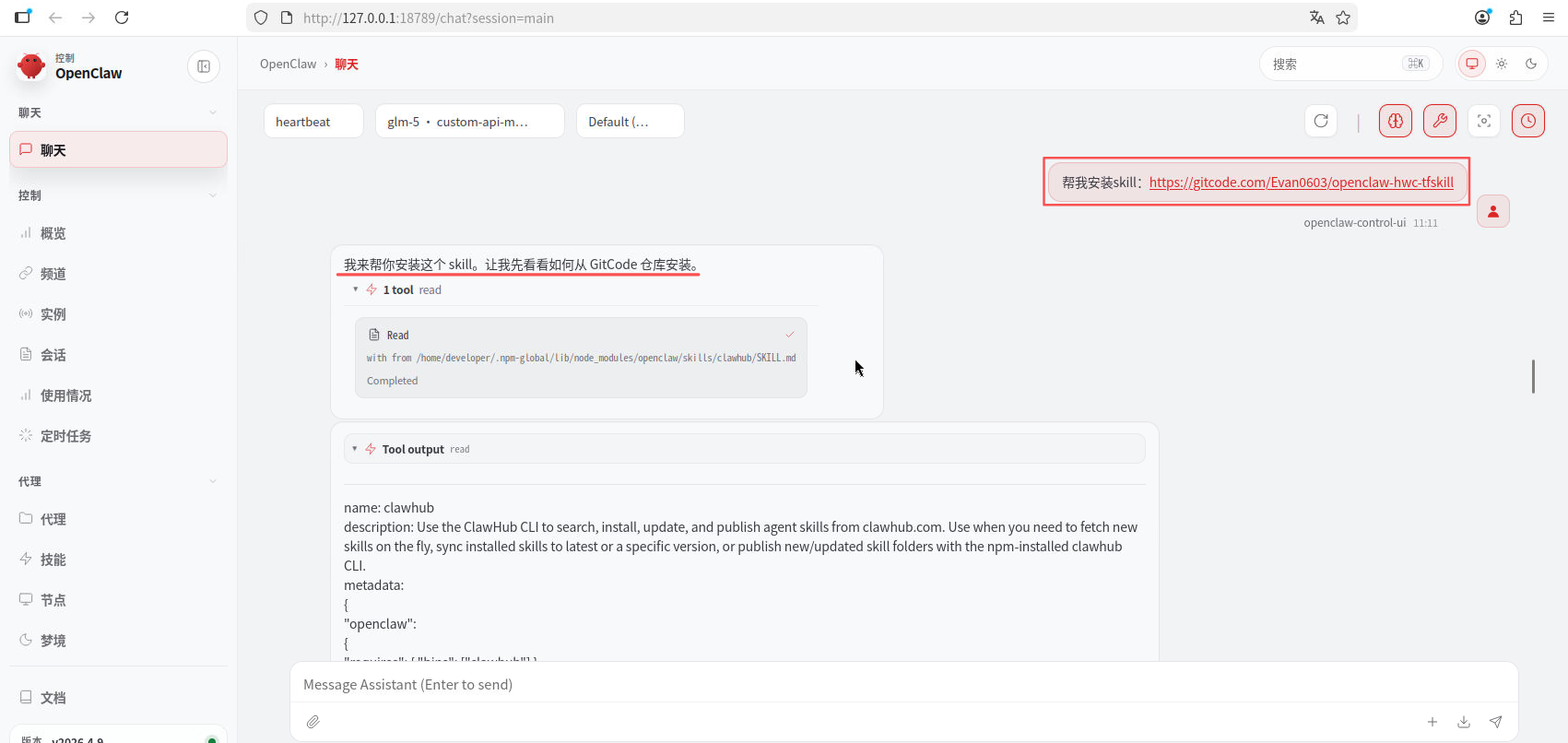Click the 'Completed' status in Read card
This screenshot has height=743, width=1568.
393,381
